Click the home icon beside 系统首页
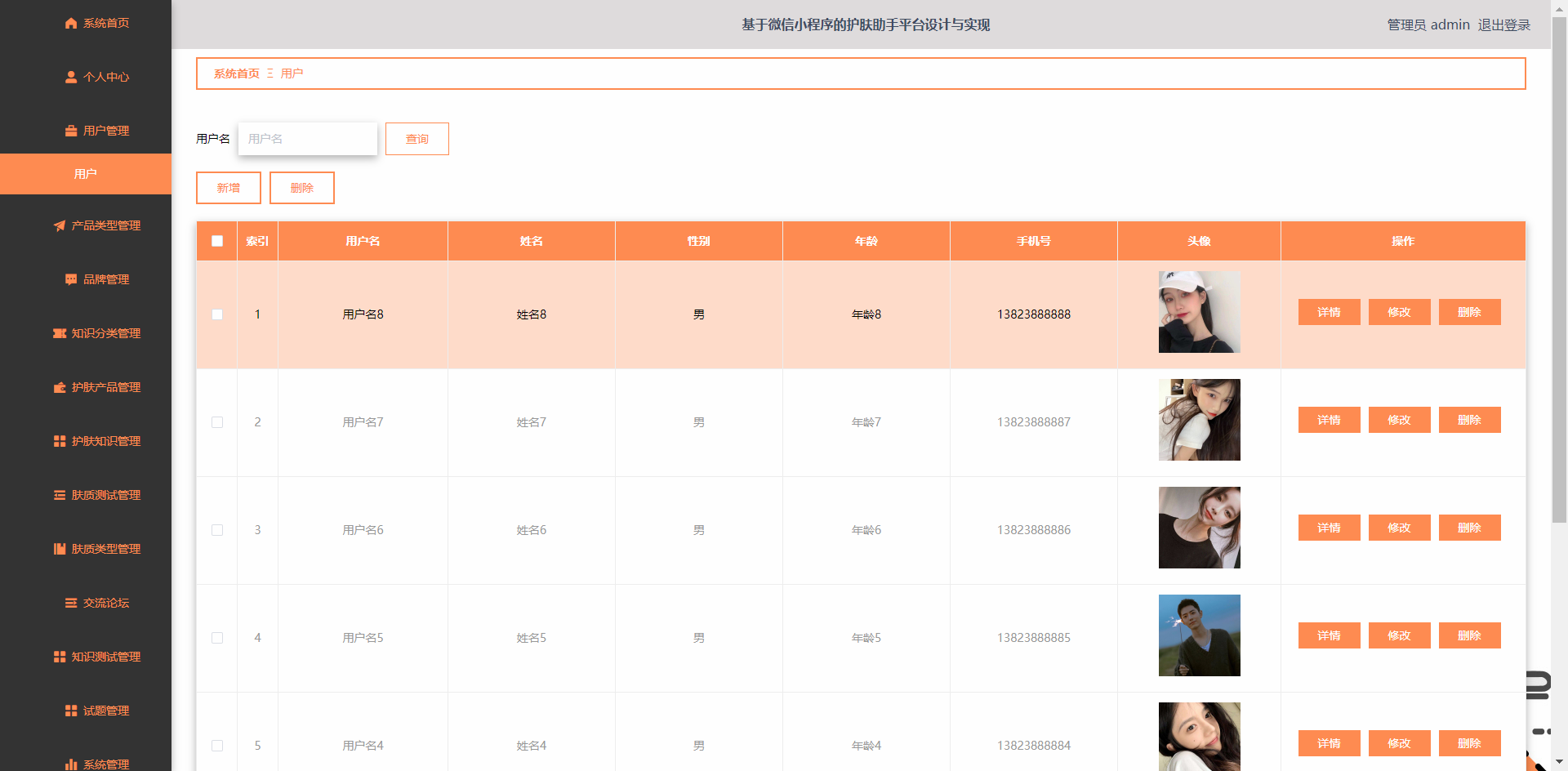1568x771 pixels. pos(71,24)
